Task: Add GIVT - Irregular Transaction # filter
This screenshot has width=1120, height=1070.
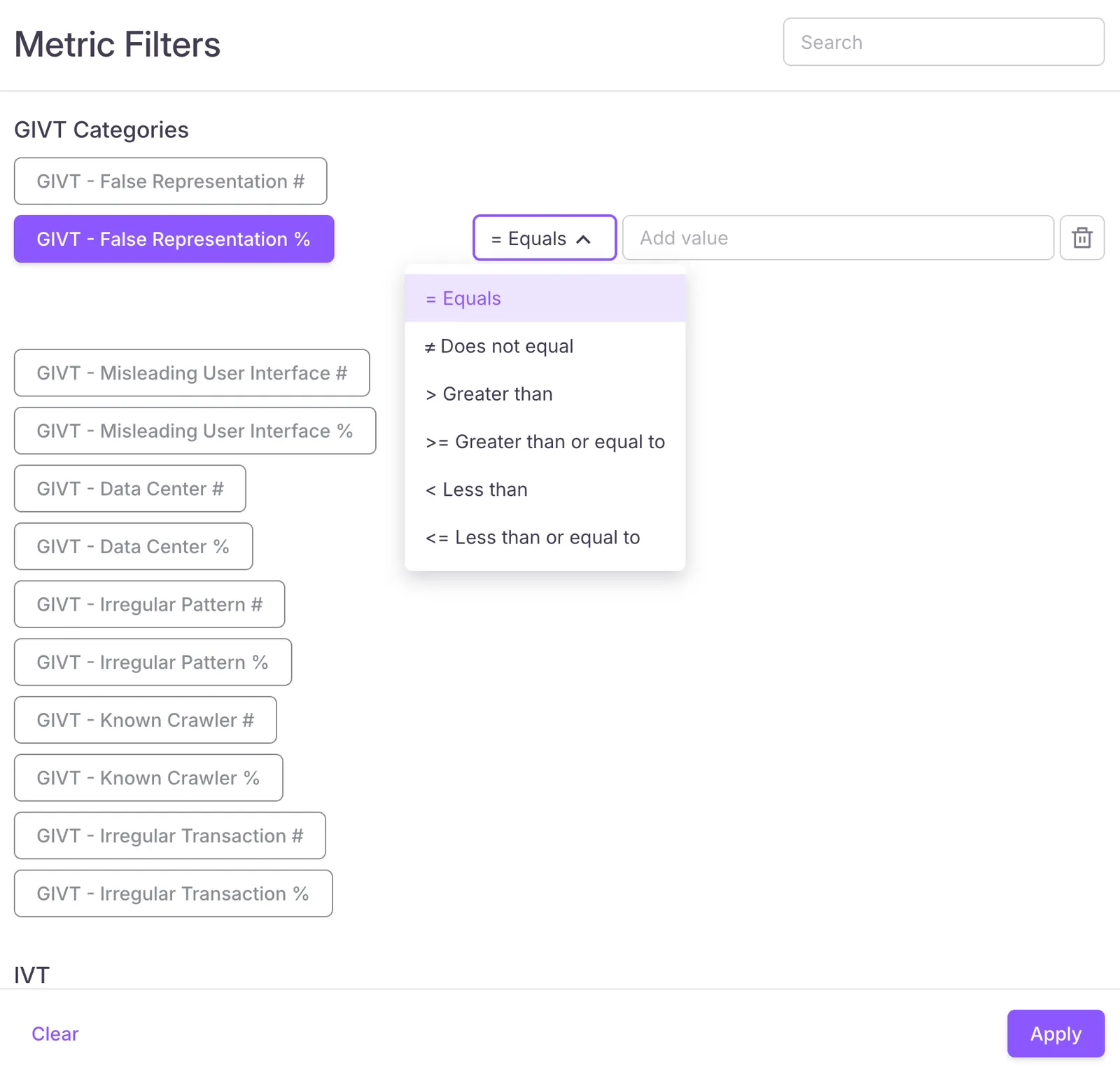Action: coord(169,835)
